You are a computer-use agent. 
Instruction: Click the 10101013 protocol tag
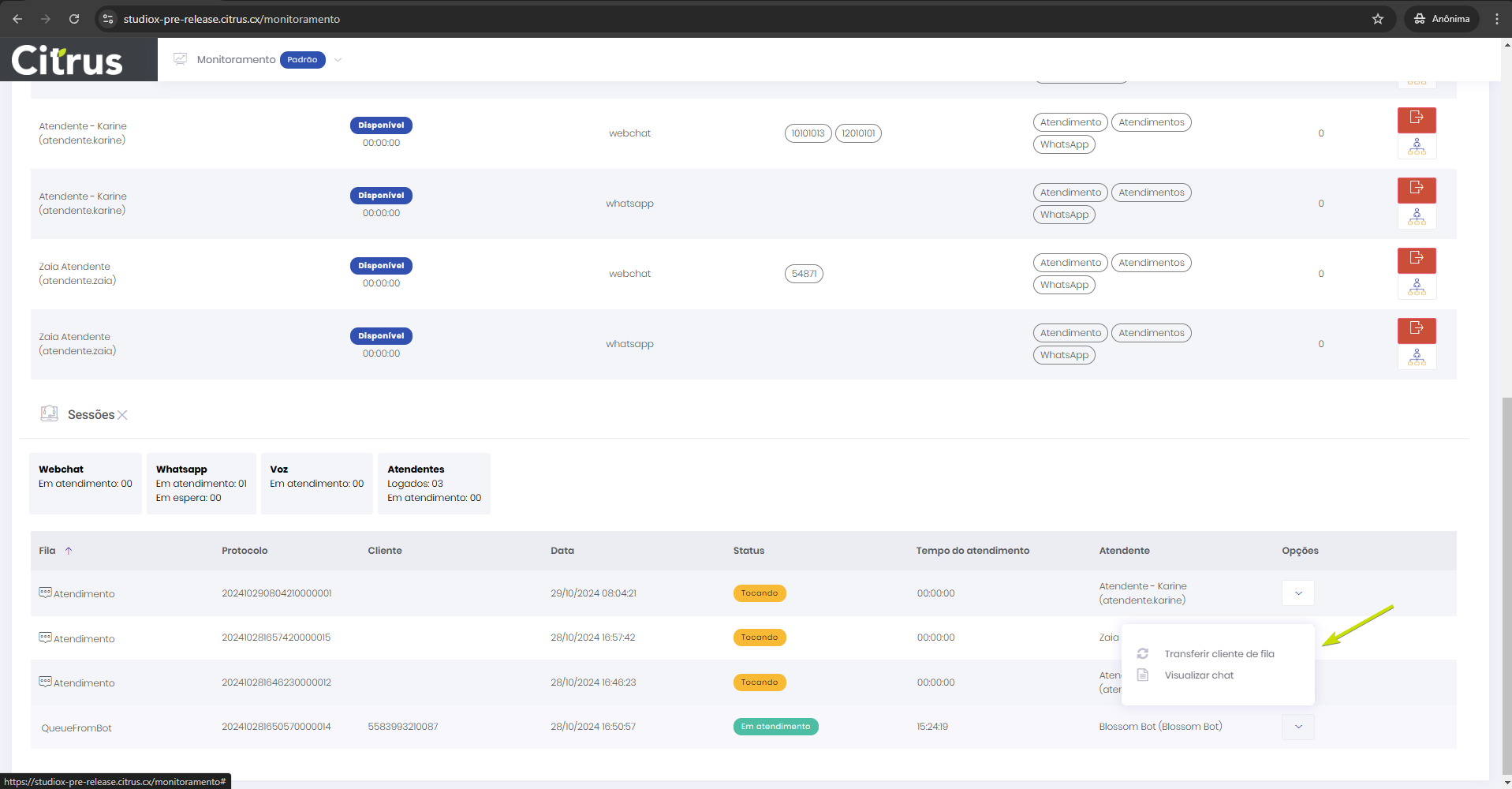[808, 133]
